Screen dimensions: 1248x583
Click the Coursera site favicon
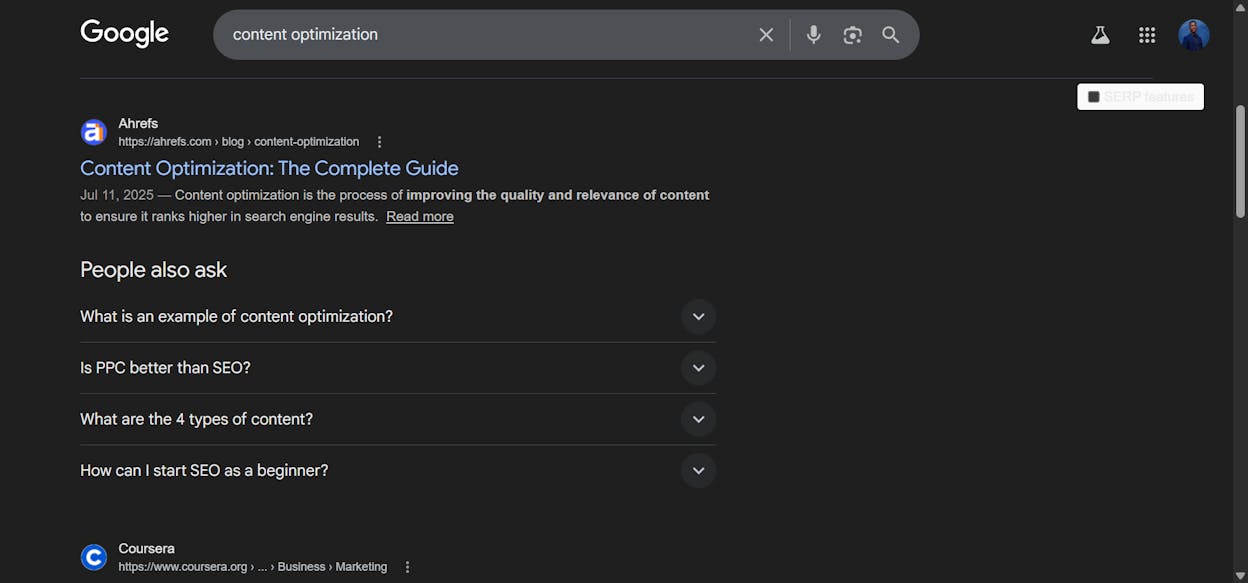click(x=94, y=557)
